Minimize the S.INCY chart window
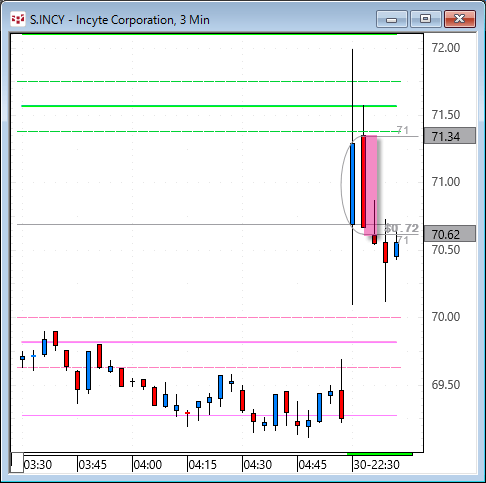This screenshot has height=483, width=486. tap(392, 19)
